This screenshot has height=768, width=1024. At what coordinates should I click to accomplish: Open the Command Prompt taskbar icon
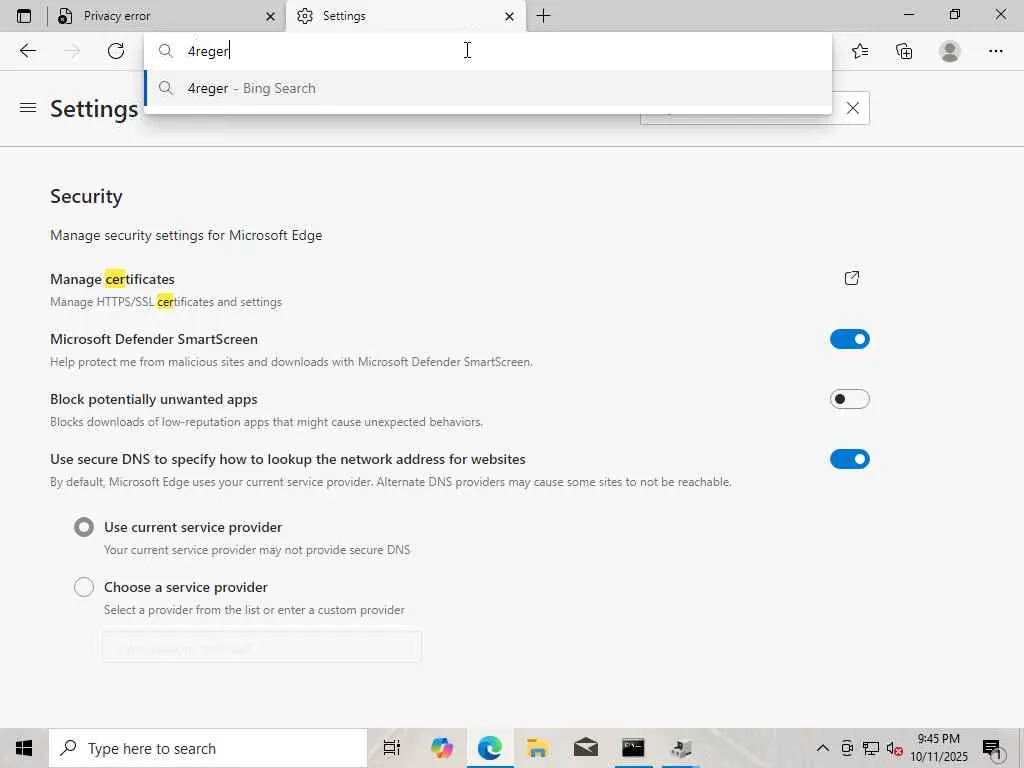[x=633, y=748]
